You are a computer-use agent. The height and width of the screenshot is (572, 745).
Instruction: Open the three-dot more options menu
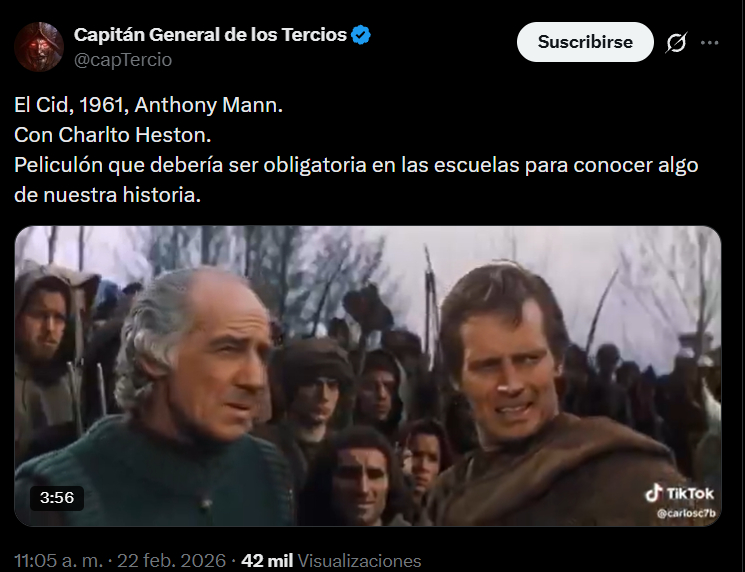click(x=709, y=43)
